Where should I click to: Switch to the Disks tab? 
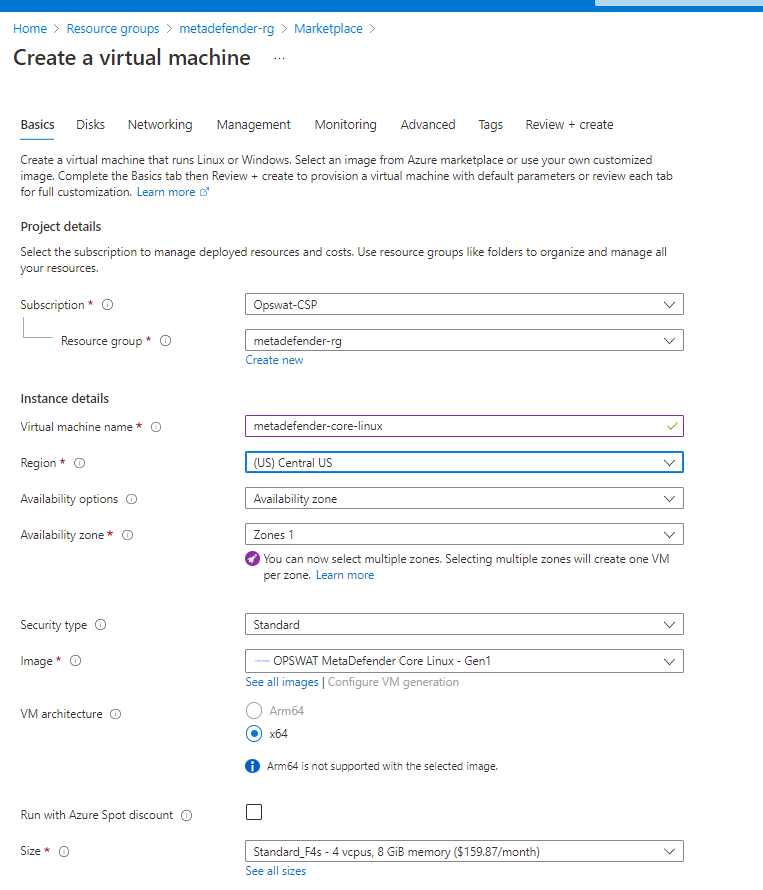click(x=90, y=125)
